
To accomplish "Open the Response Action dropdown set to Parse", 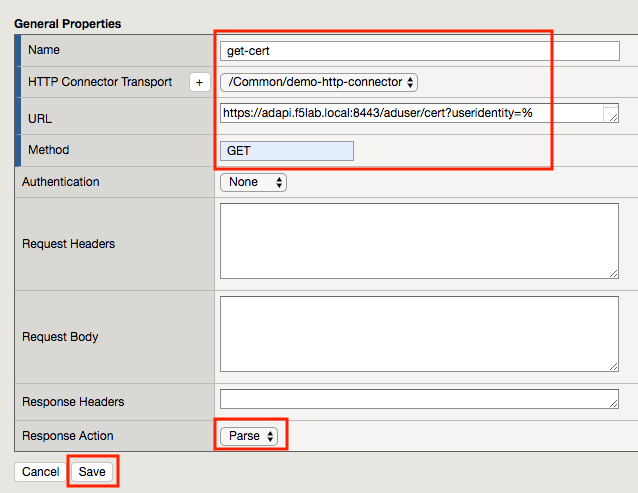I will pyautogui.click(x=249, y=436).
